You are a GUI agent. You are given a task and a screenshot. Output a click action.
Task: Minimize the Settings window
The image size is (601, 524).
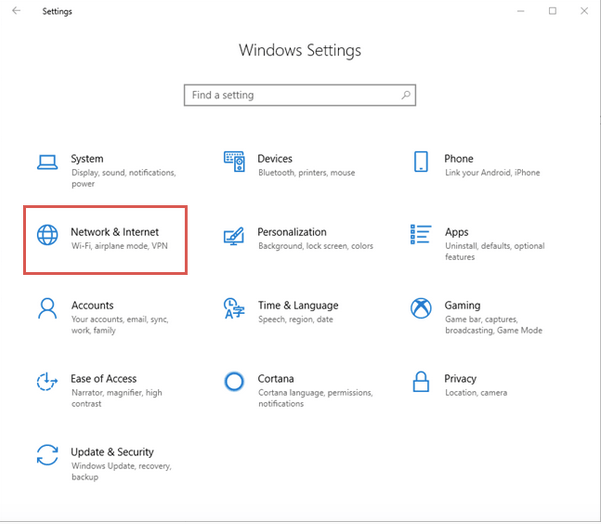click(521, 11)
